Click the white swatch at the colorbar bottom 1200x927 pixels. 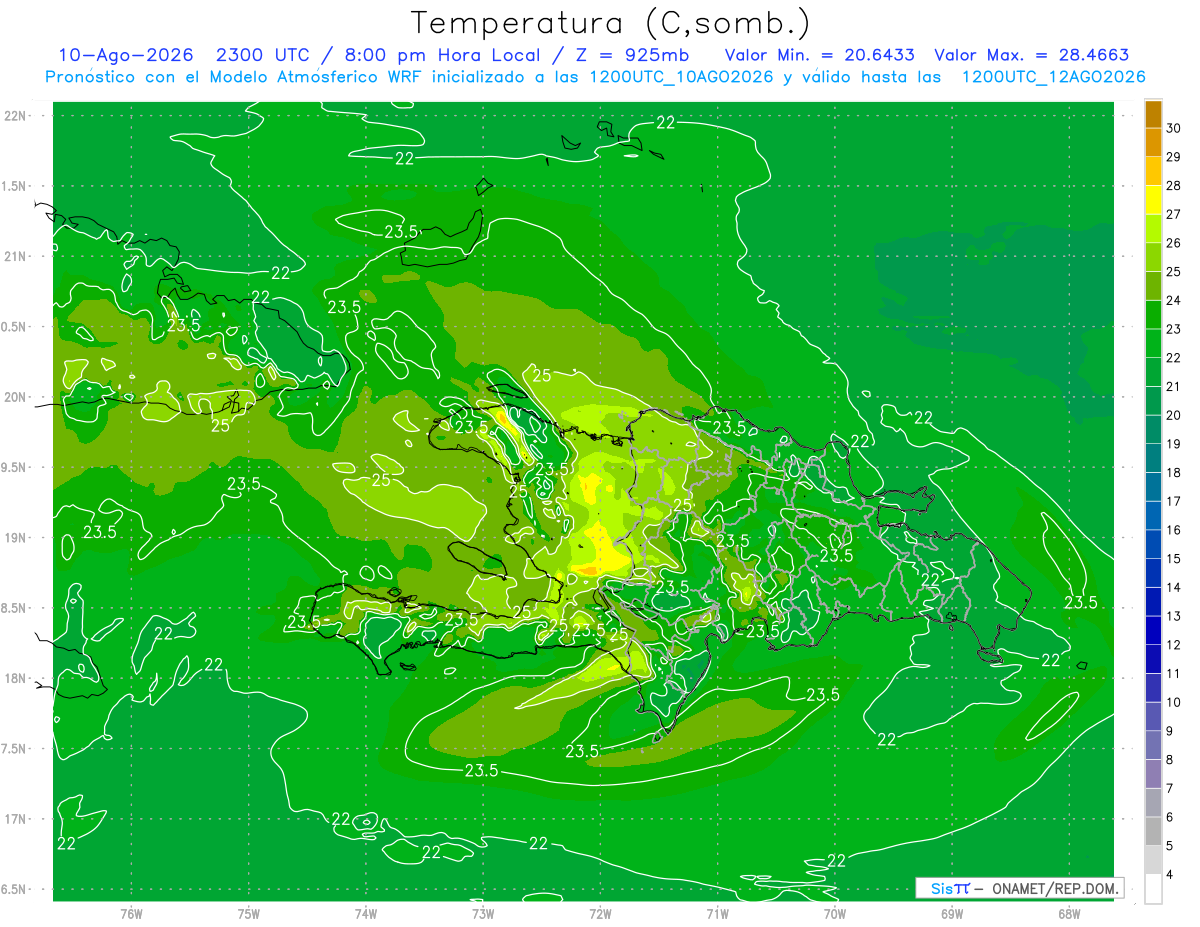(1154, 889)
